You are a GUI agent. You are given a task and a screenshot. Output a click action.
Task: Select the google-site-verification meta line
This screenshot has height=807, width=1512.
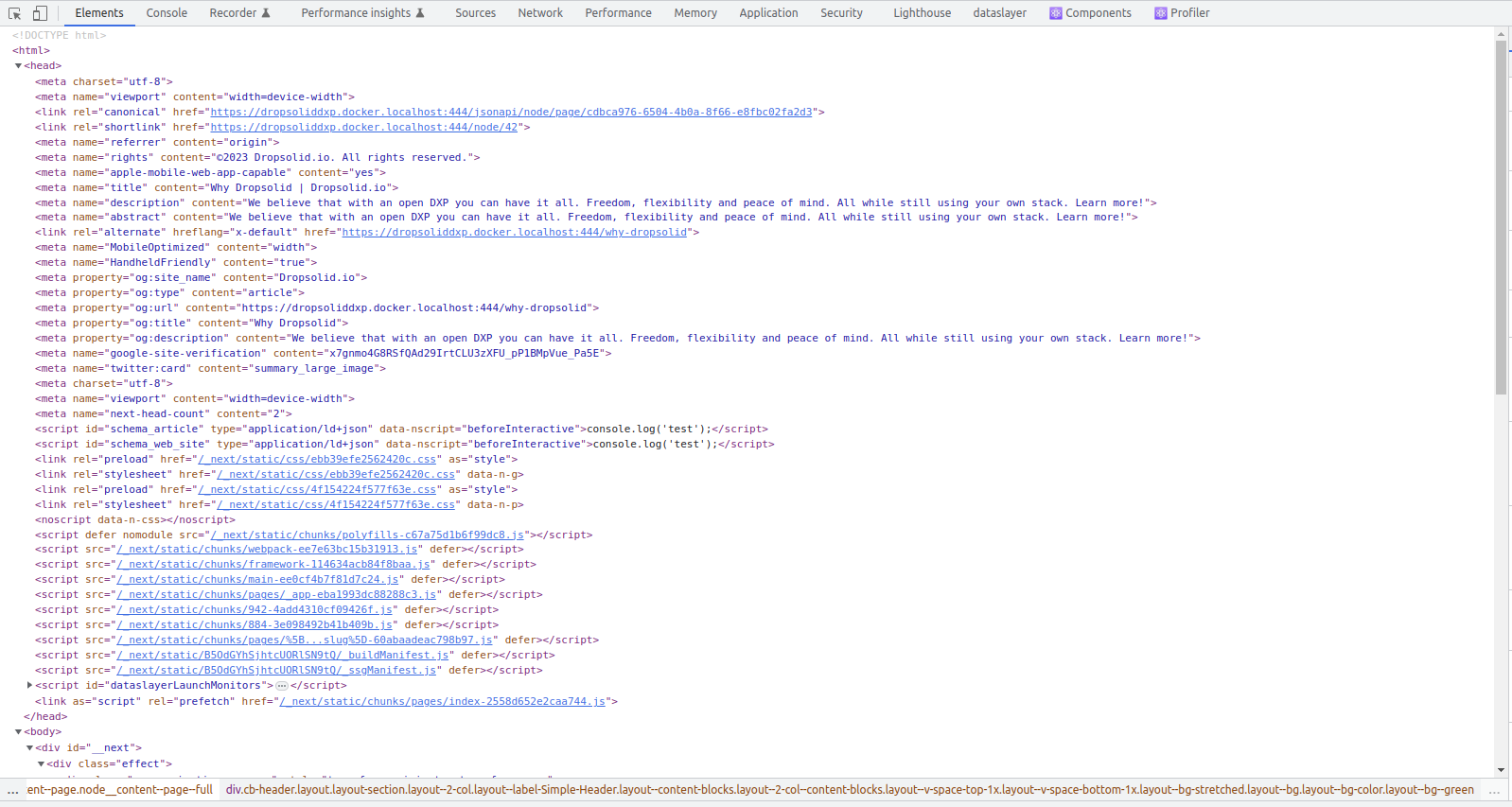[x=324, y=353]
